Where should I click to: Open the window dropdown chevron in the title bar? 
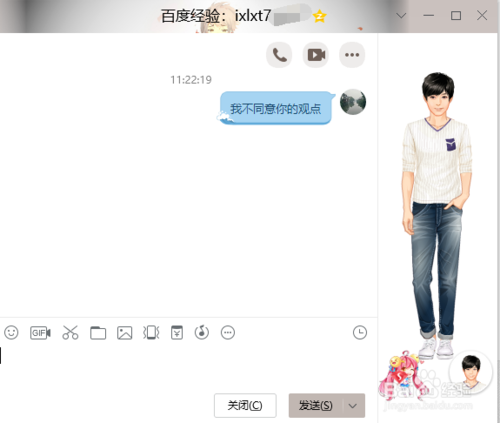[401, 16]
